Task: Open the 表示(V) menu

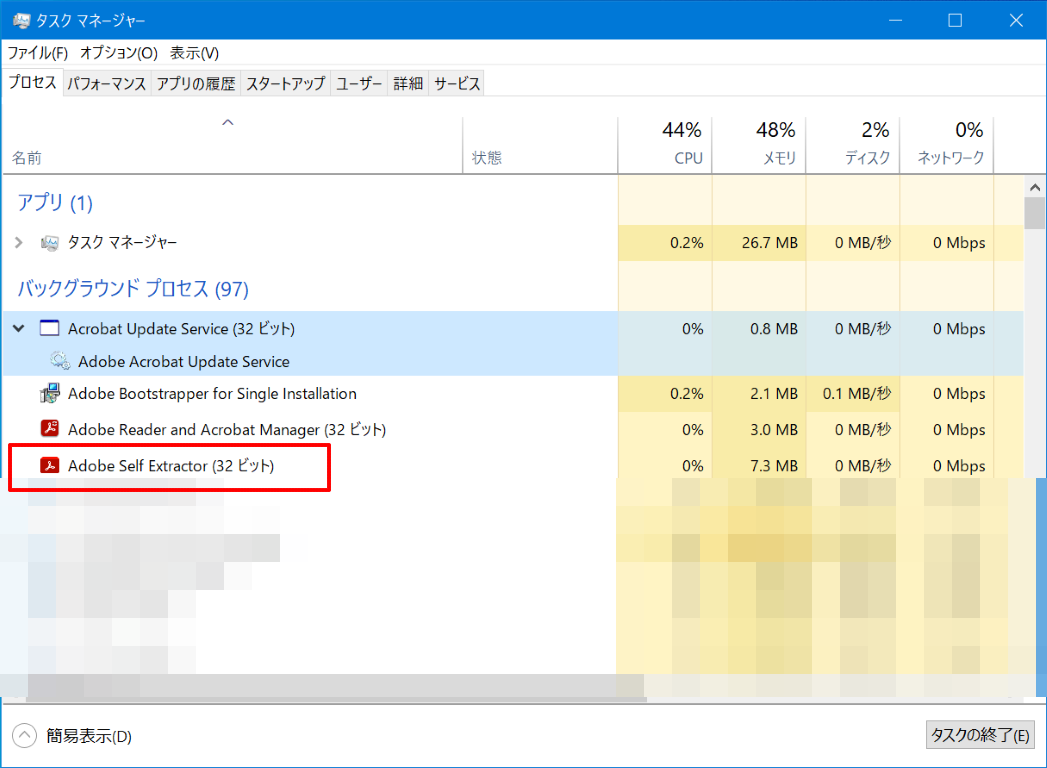Action: [194, 53]
